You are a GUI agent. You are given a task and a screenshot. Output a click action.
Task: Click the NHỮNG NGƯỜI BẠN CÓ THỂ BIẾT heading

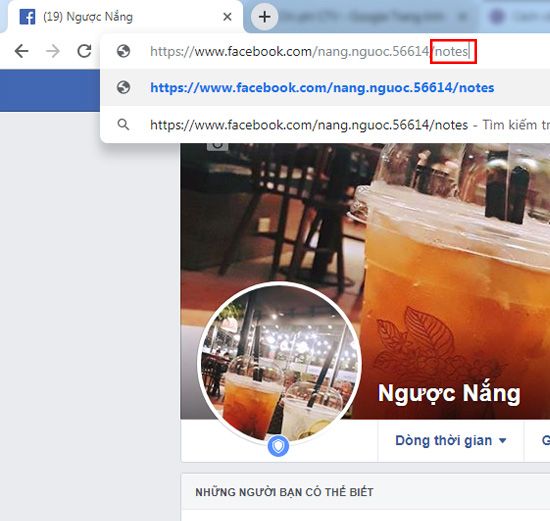pyautogui.click(x=284, y=492)
